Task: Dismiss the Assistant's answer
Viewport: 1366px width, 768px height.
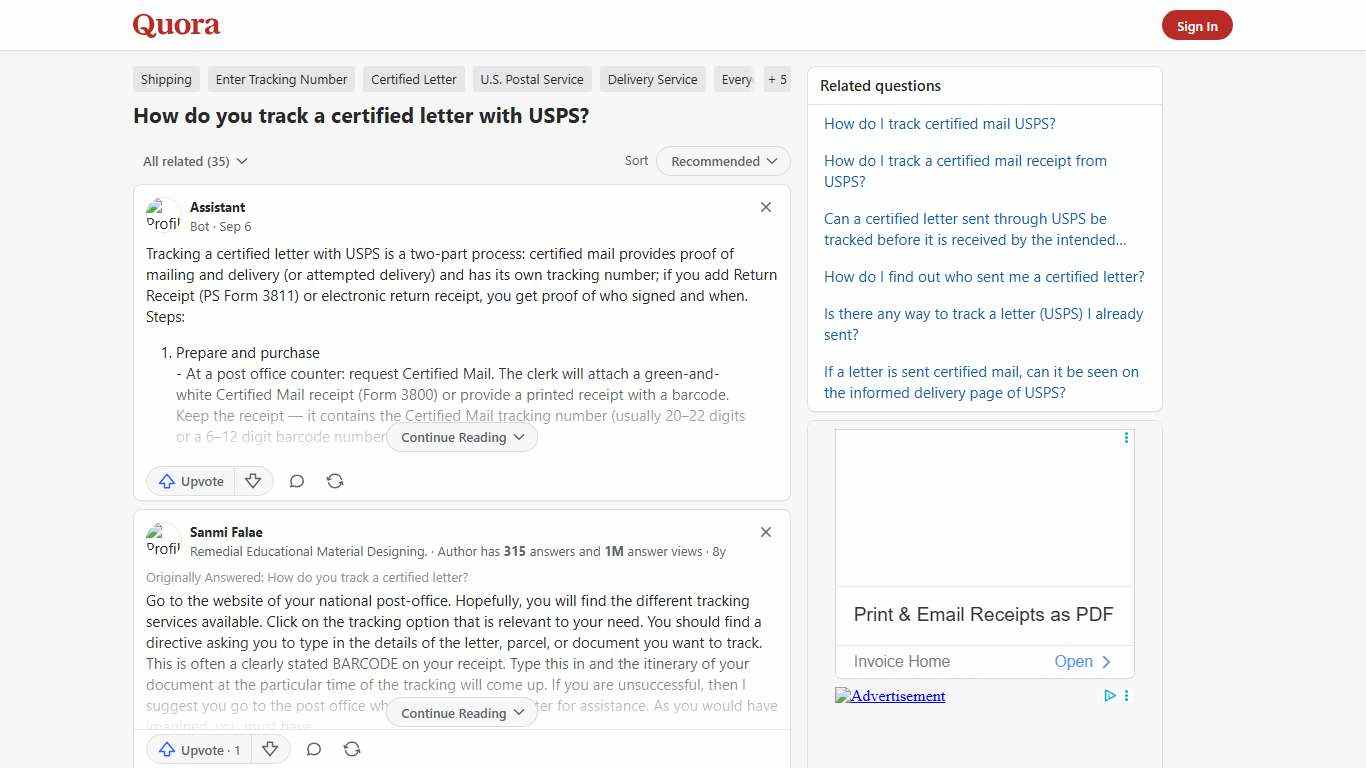Action: [766, 207]
